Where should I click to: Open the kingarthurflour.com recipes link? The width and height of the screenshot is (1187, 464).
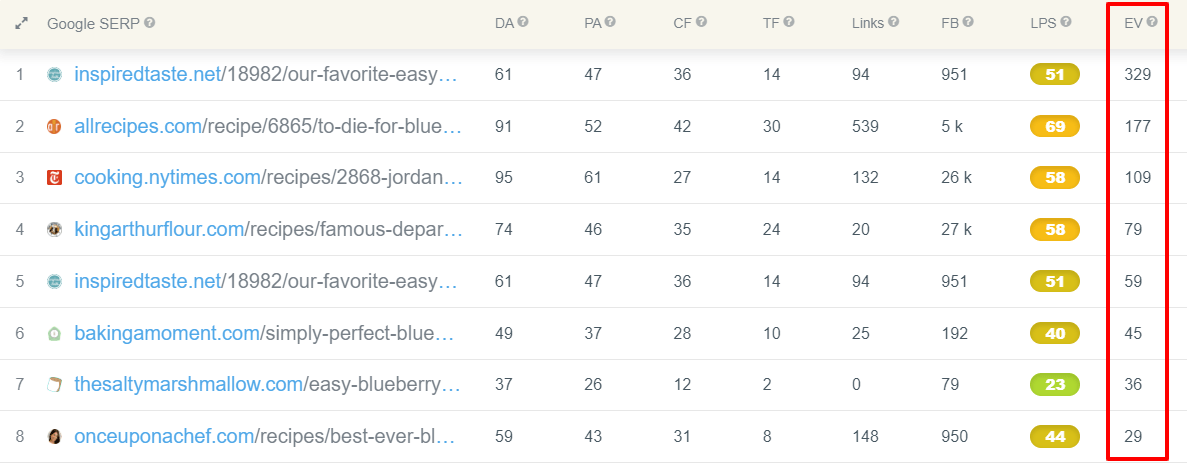(269, 229)
